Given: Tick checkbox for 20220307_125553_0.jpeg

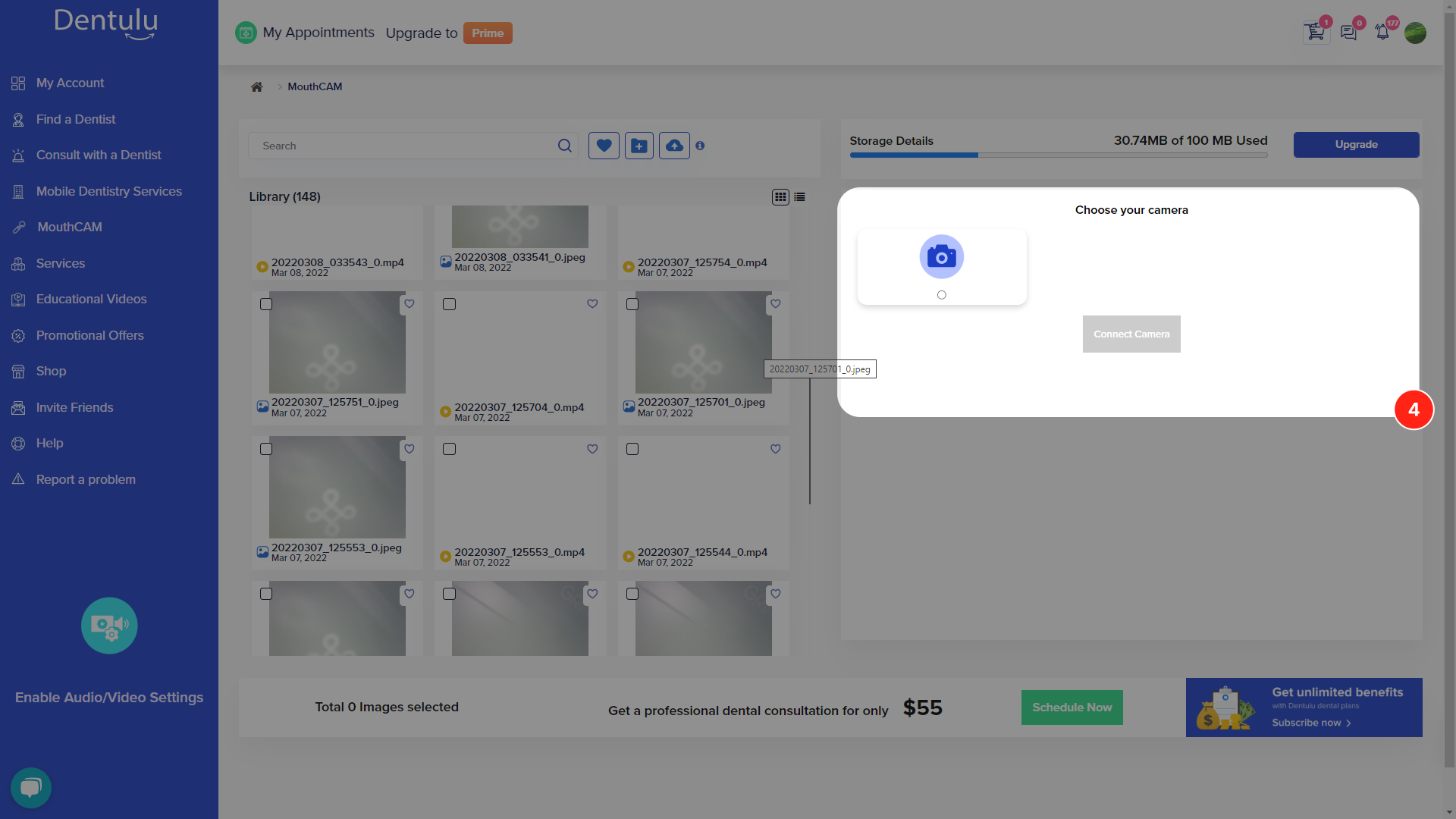Looking at the screenshot, I should click(x=266, y=449).
